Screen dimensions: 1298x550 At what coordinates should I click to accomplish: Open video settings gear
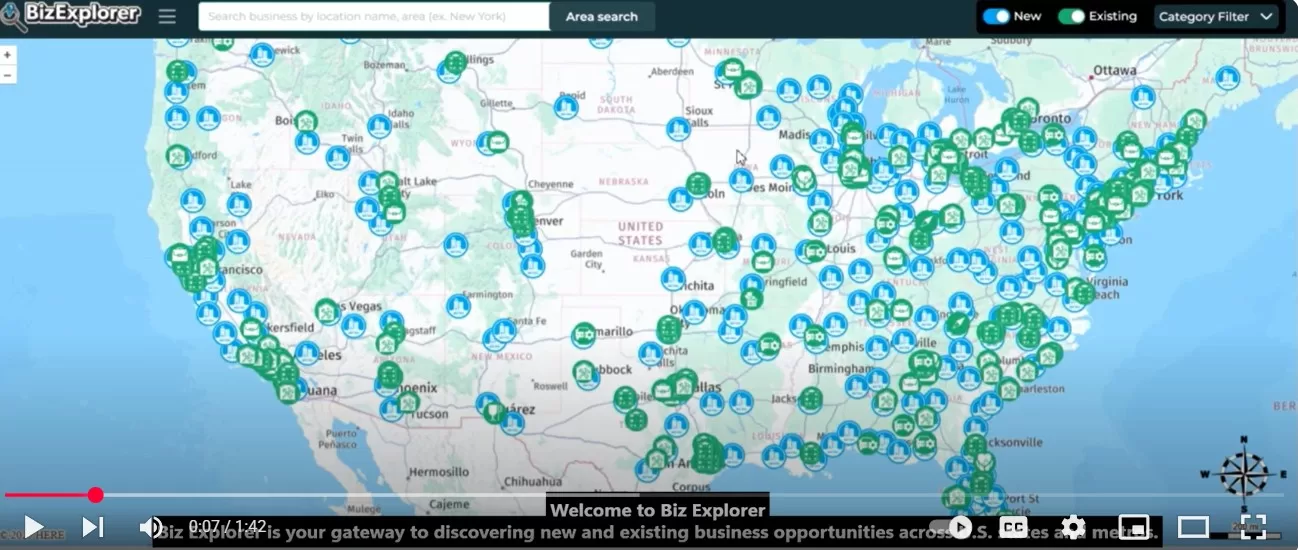click(1073, 527)
